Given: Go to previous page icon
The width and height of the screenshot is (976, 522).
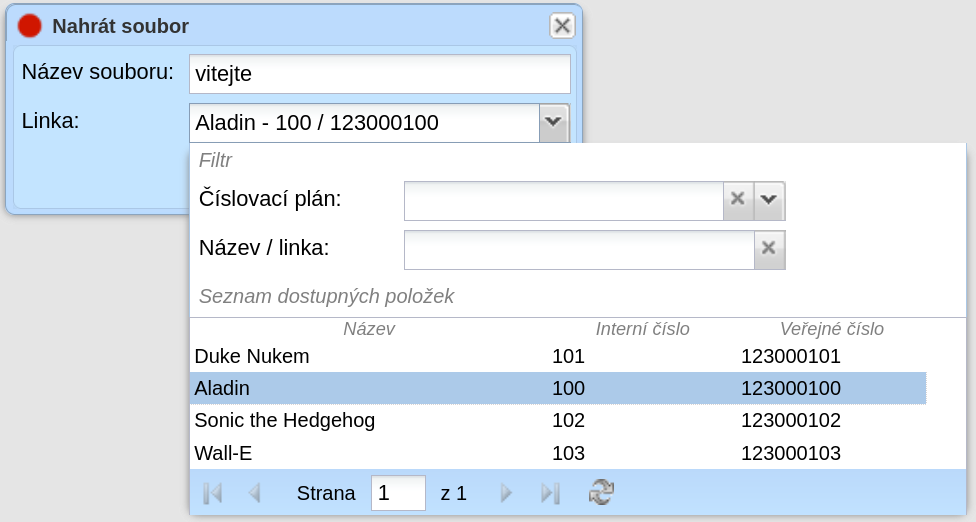Looking at the screenshot, I should coord(254,493).
